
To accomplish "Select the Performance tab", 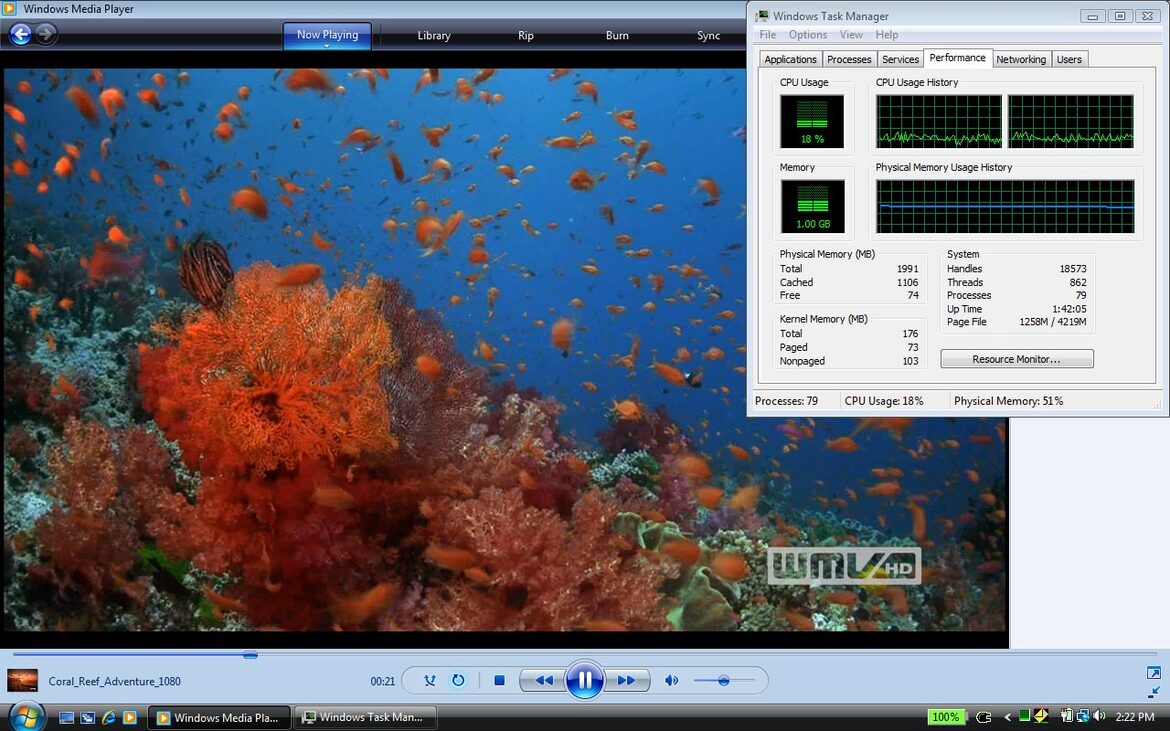I will [957, 58].
